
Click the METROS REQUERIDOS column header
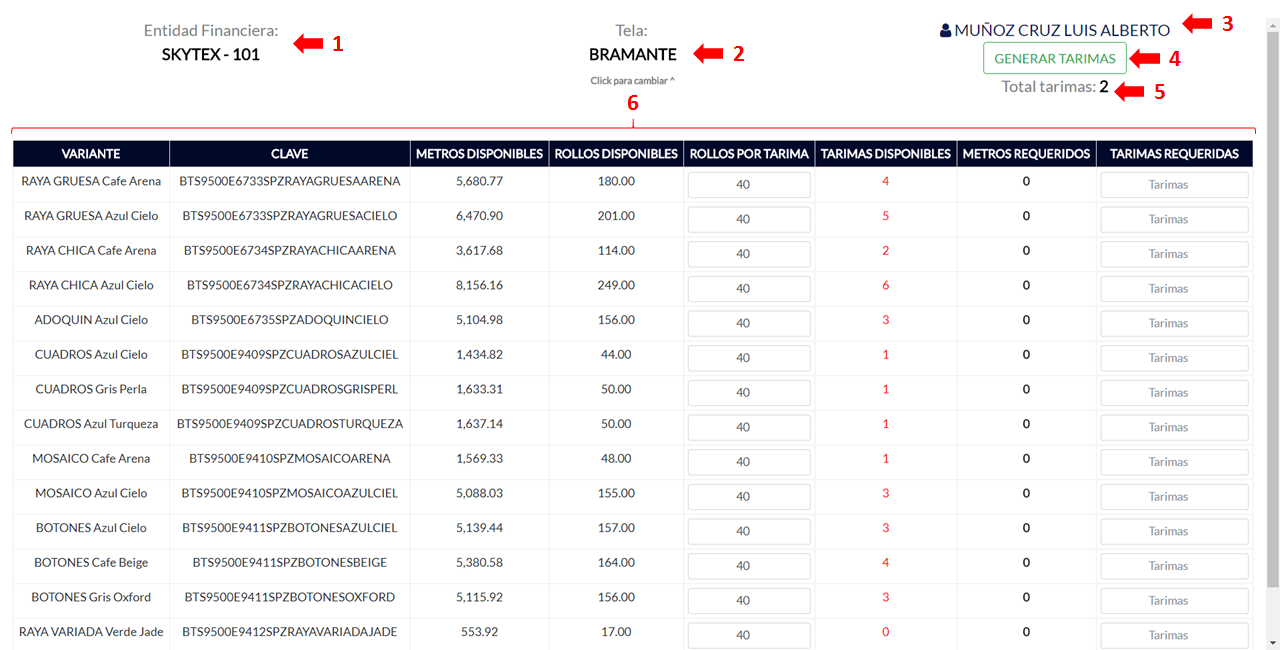coord(1026,154)
